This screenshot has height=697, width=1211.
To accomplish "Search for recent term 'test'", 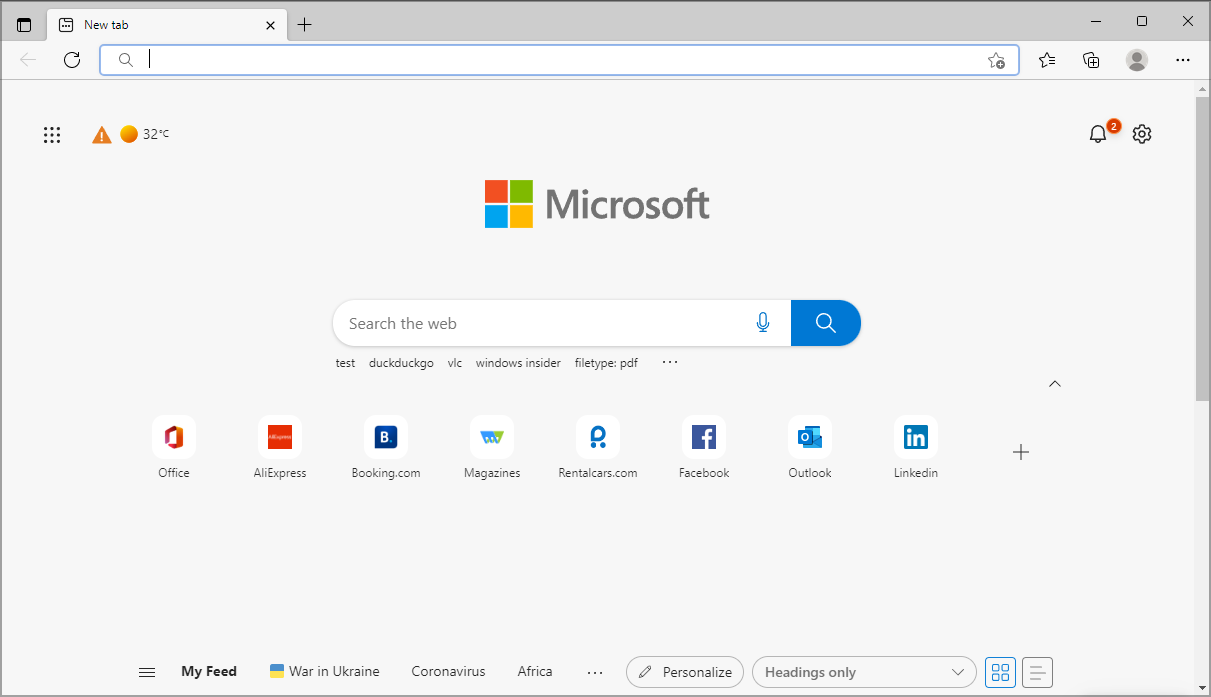I will point(345,363).
